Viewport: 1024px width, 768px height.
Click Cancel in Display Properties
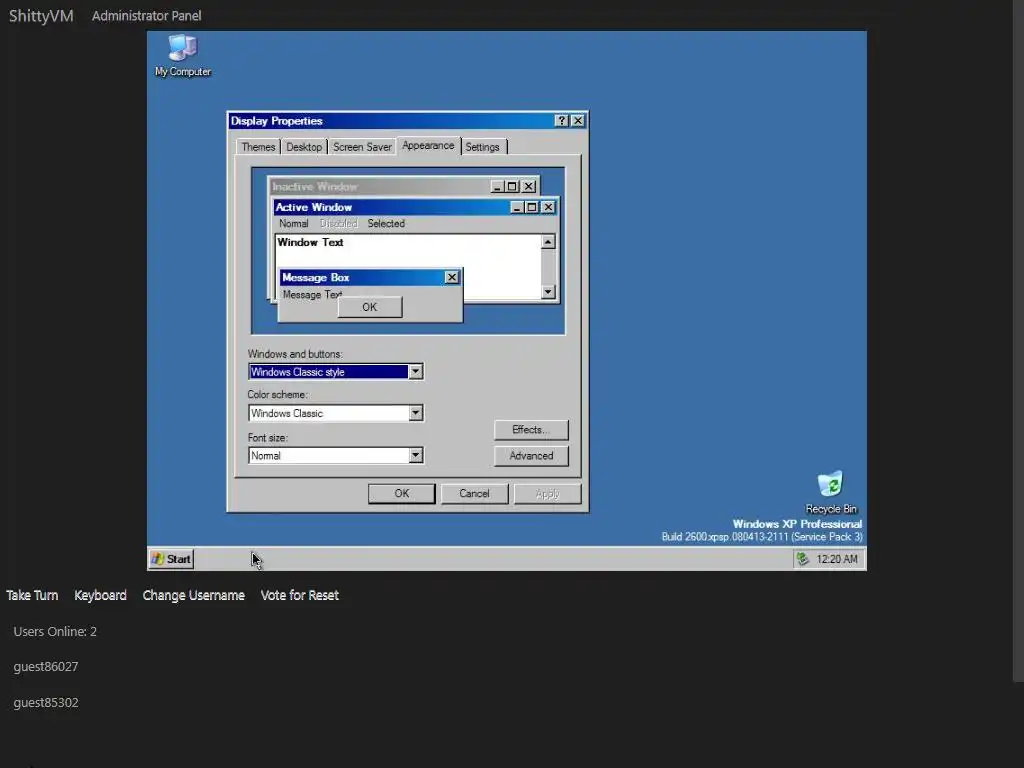(474, 494)
